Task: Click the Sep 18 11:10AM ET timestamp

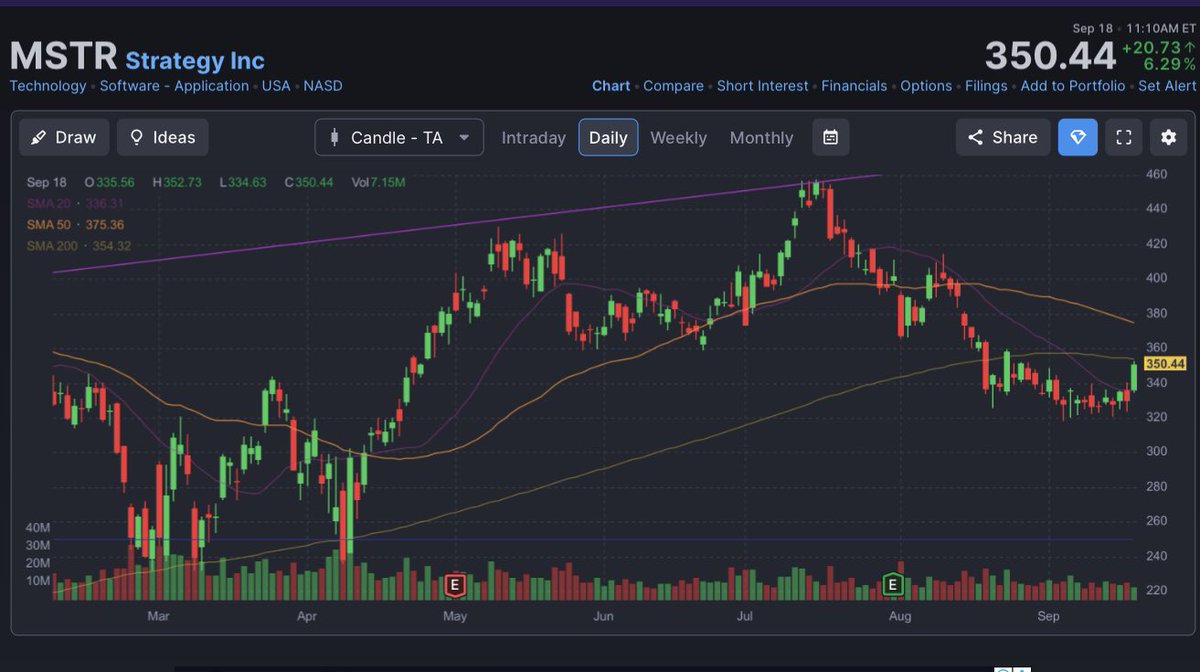Action: (x=1133, y=29)
